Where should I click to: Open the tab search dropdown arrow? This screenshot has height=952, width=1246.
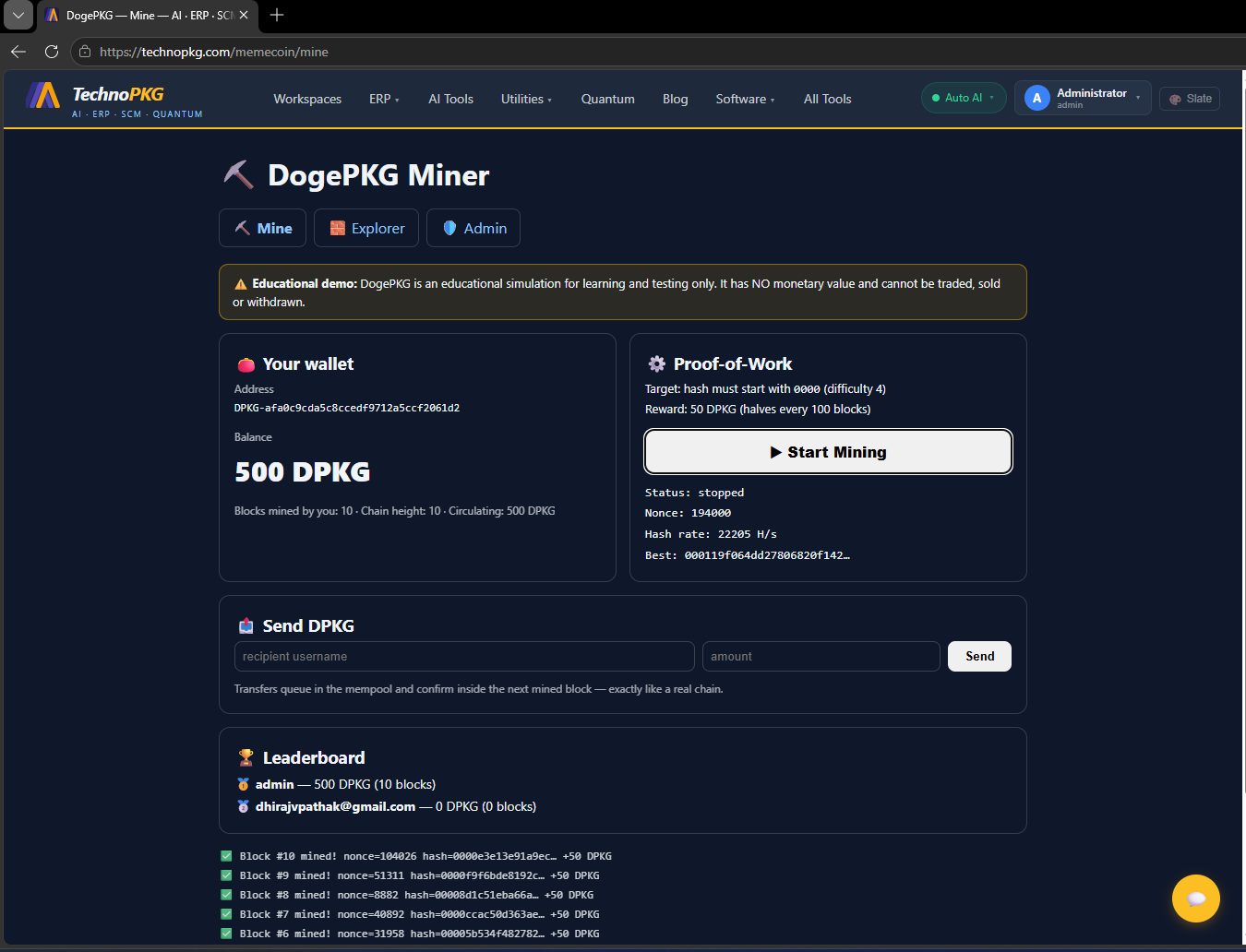18,15
